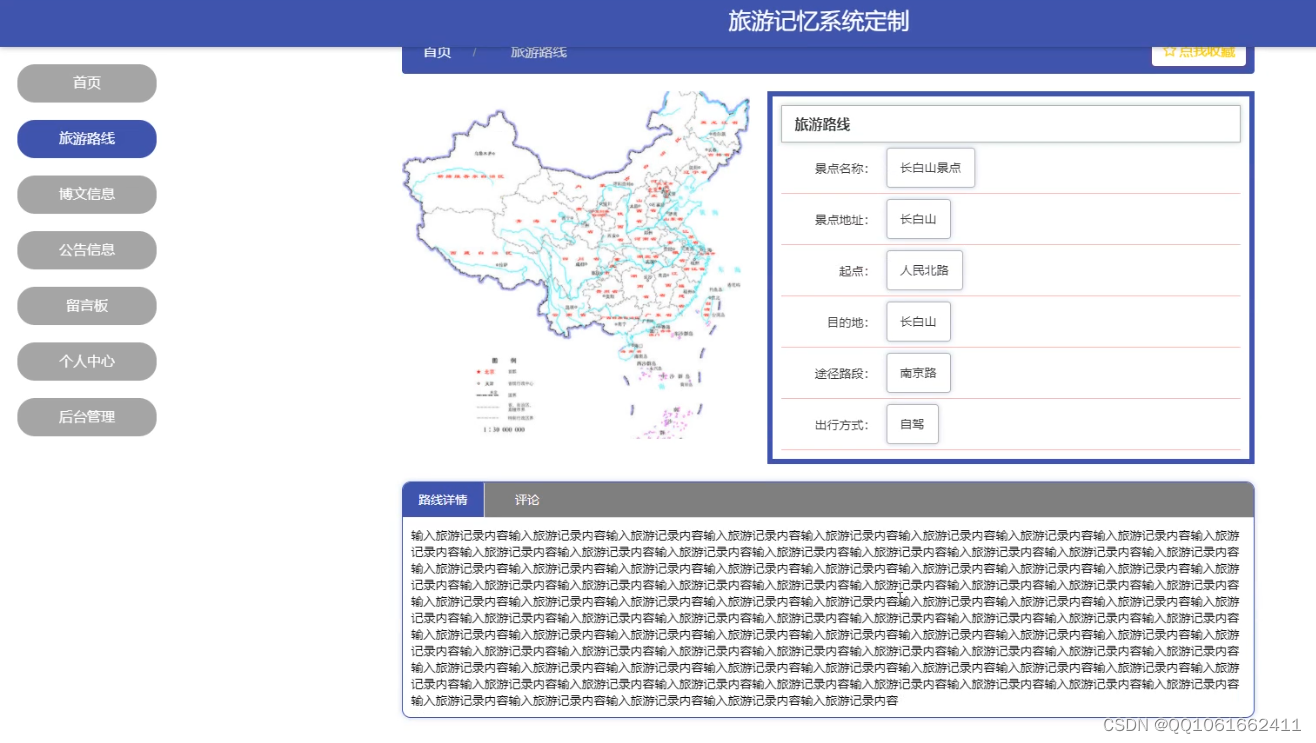
Task: Switch to the 评论 tab
Action: (527, 499)
